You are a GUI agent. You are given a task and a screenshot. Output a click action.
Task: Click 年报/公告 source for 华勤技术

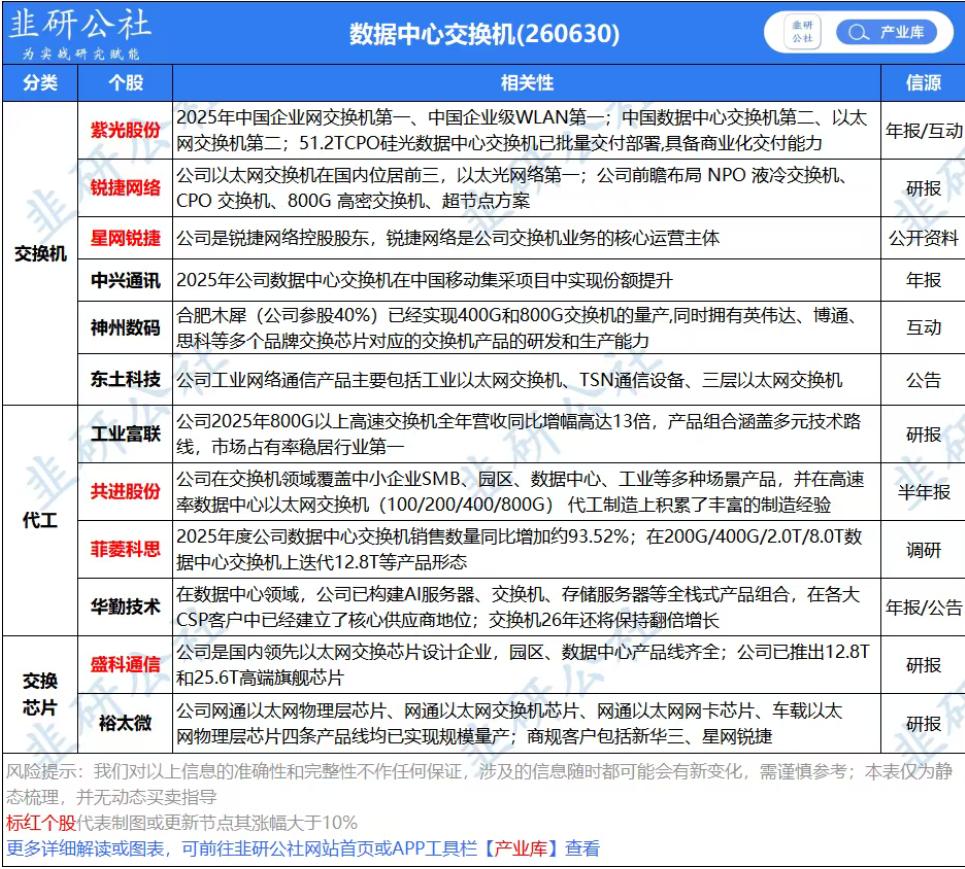tap(923, 607)
